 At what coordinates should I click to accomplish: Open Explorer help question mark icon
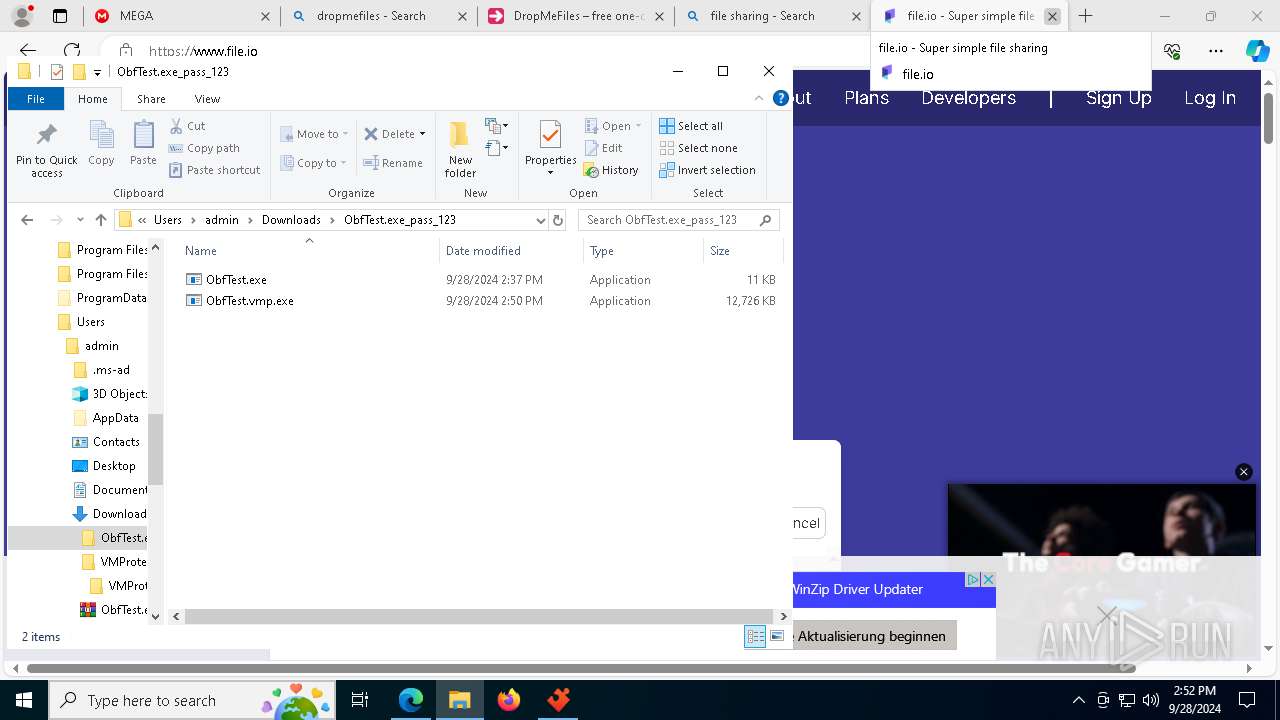pyautogui.click(x=781, y=99)
